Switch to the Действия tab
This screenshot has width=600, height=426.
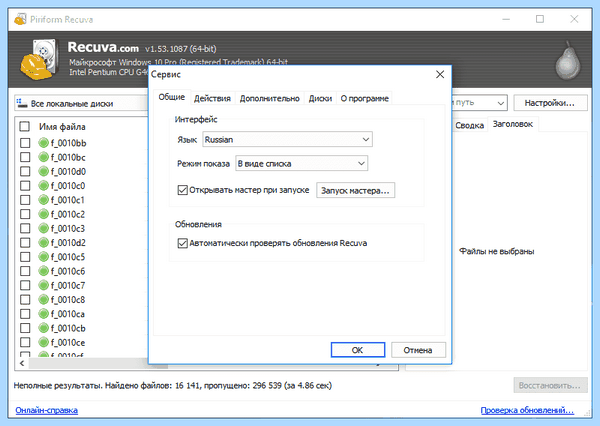212,98
